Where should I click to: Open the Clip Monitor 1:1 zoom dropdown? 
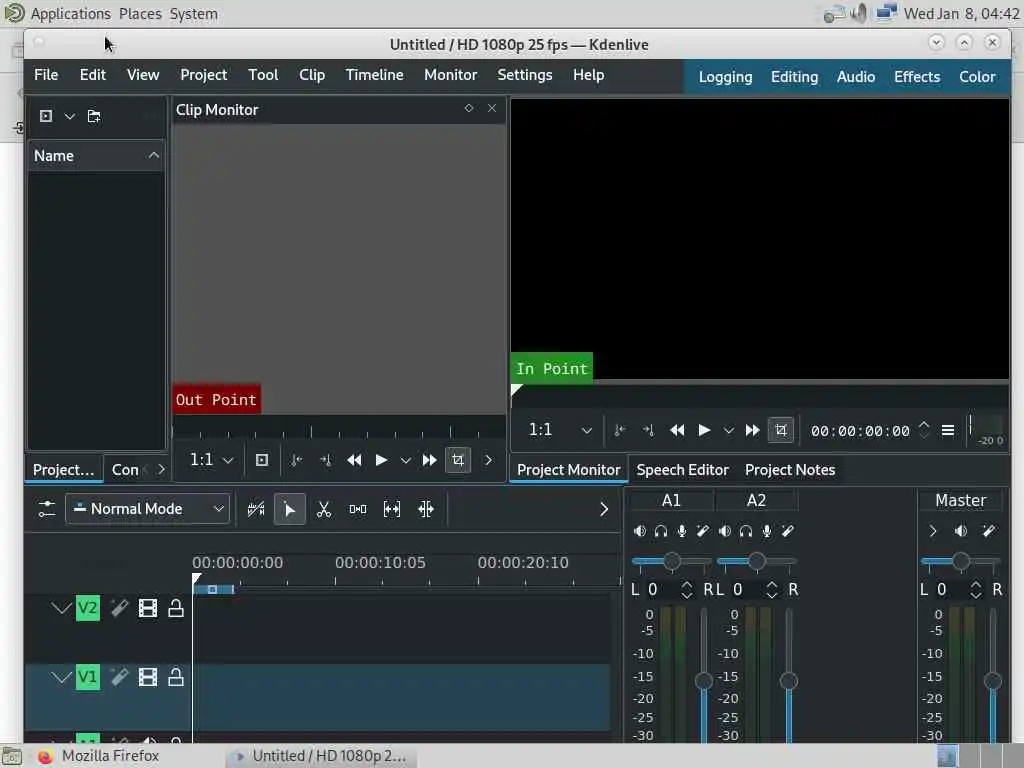[x=212, y=460]
